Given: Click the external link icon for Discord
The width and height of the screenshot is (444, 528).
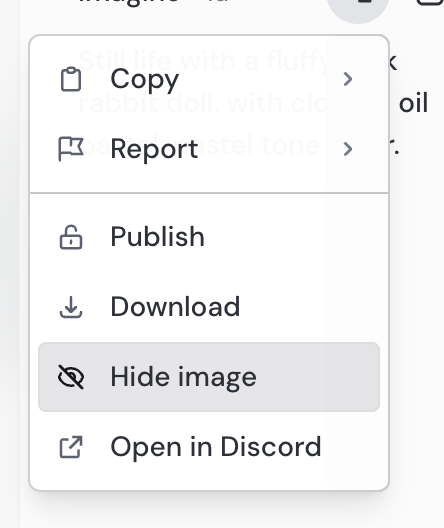Looking at the screenshot, I should coord(71,447).
